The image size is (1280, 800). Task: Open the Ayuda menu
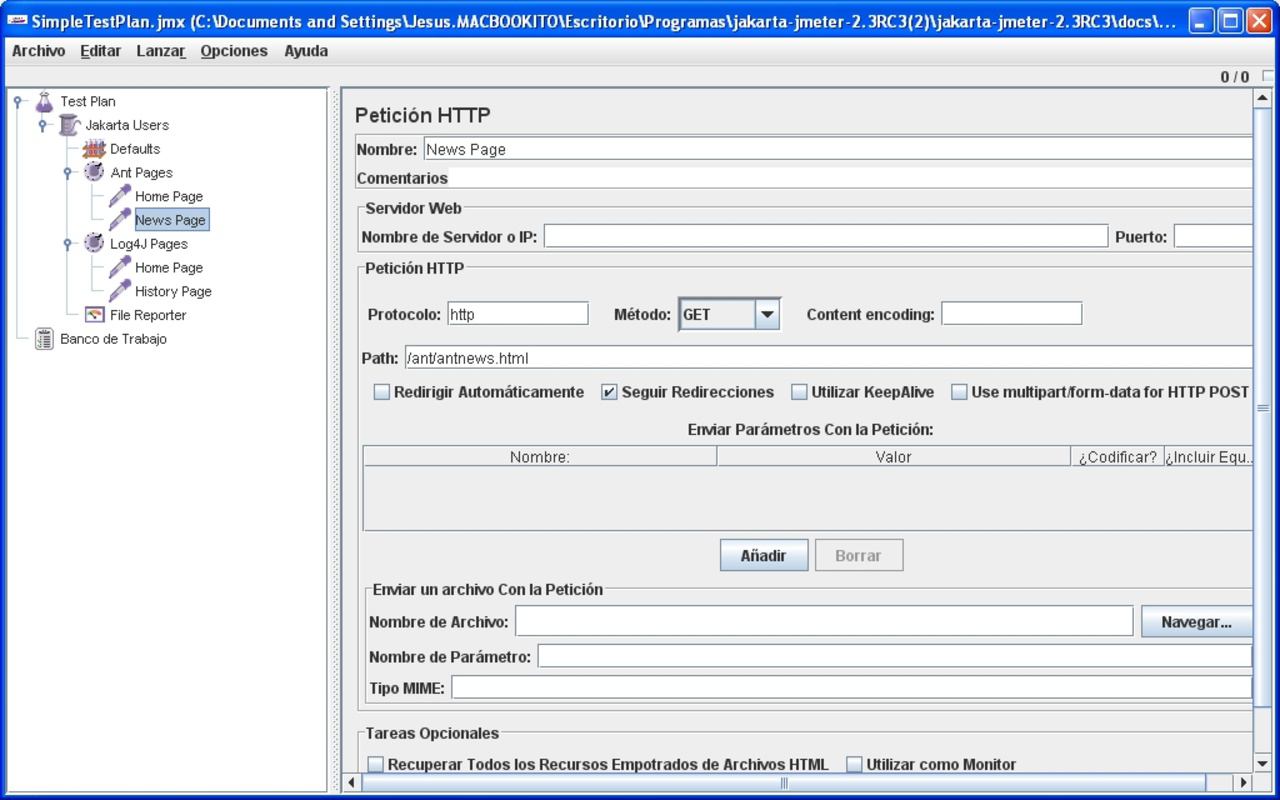click(306, 51)
